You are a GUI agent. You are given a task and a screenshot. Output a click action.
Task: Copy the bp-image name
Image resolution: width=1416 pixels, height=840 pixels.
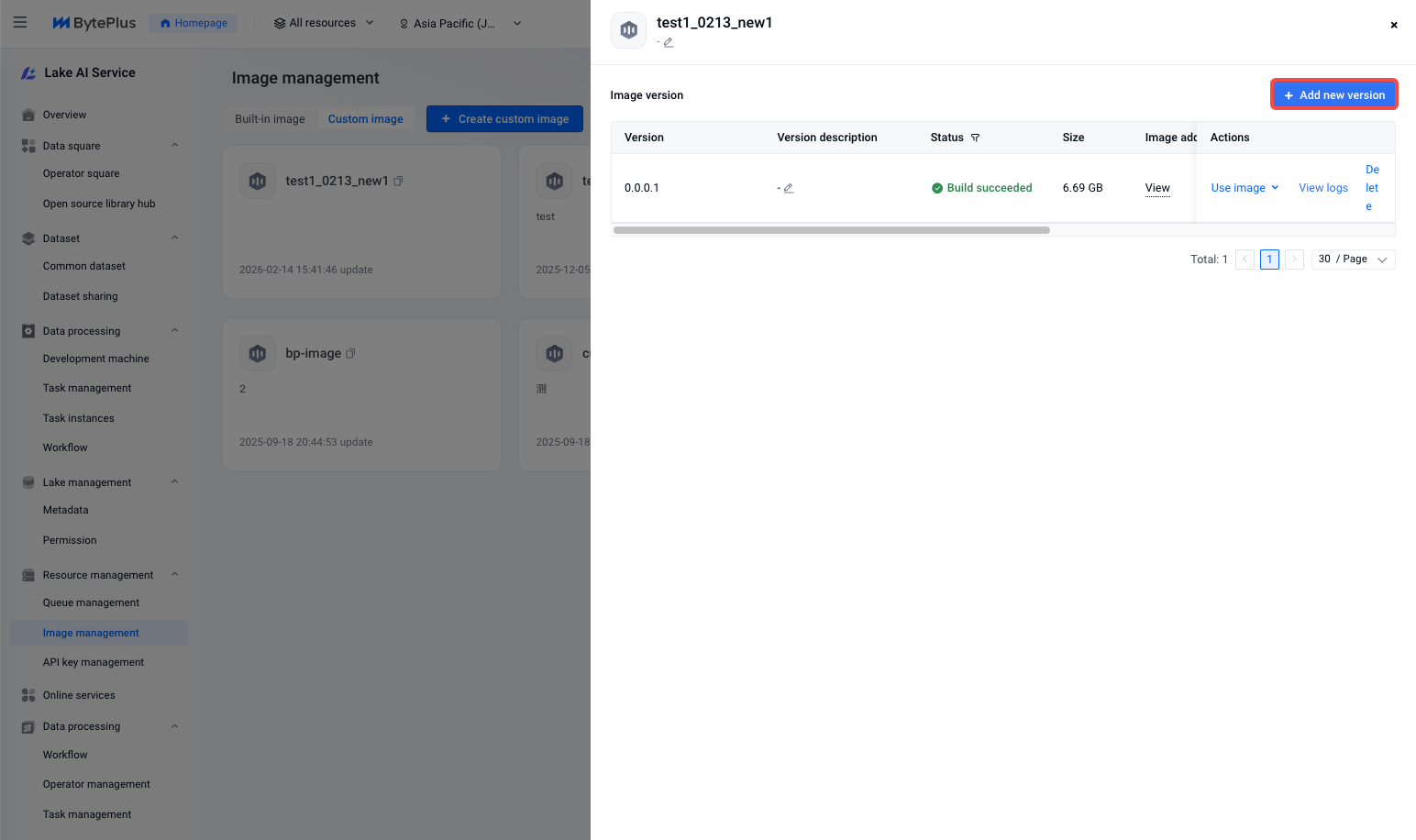(350, 354)
